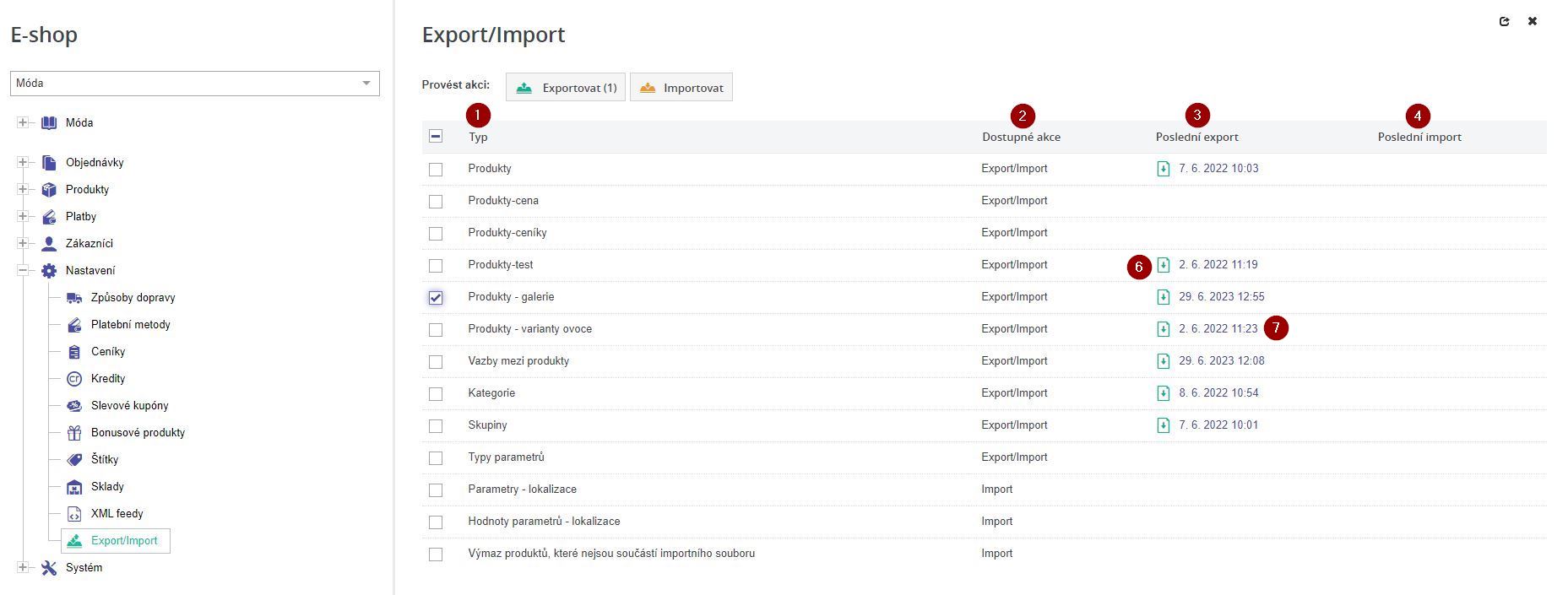Screen dimensions: 1568x595
Task: Open Slevové kupóny settings item
Action: 129,406
